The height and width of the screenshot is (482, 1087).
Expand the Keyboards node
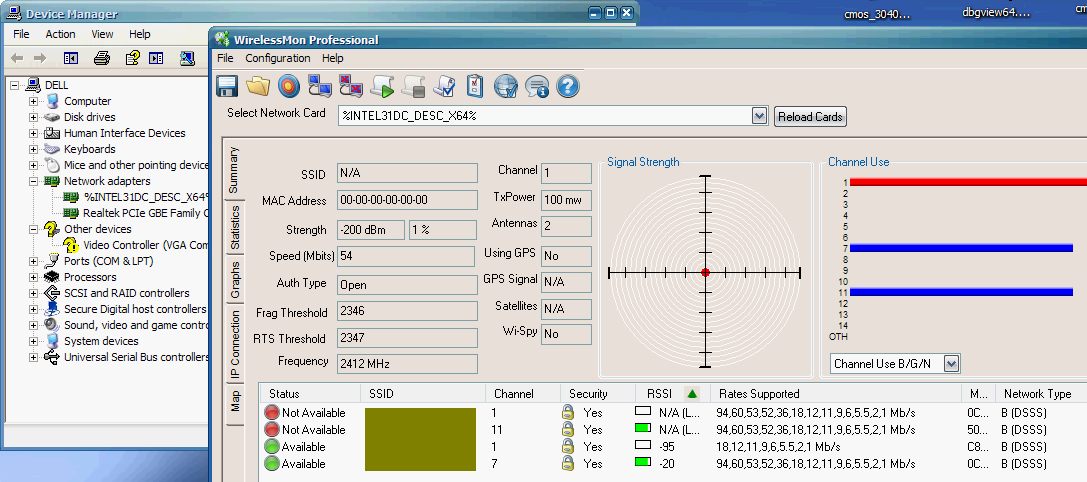(33, 149)
